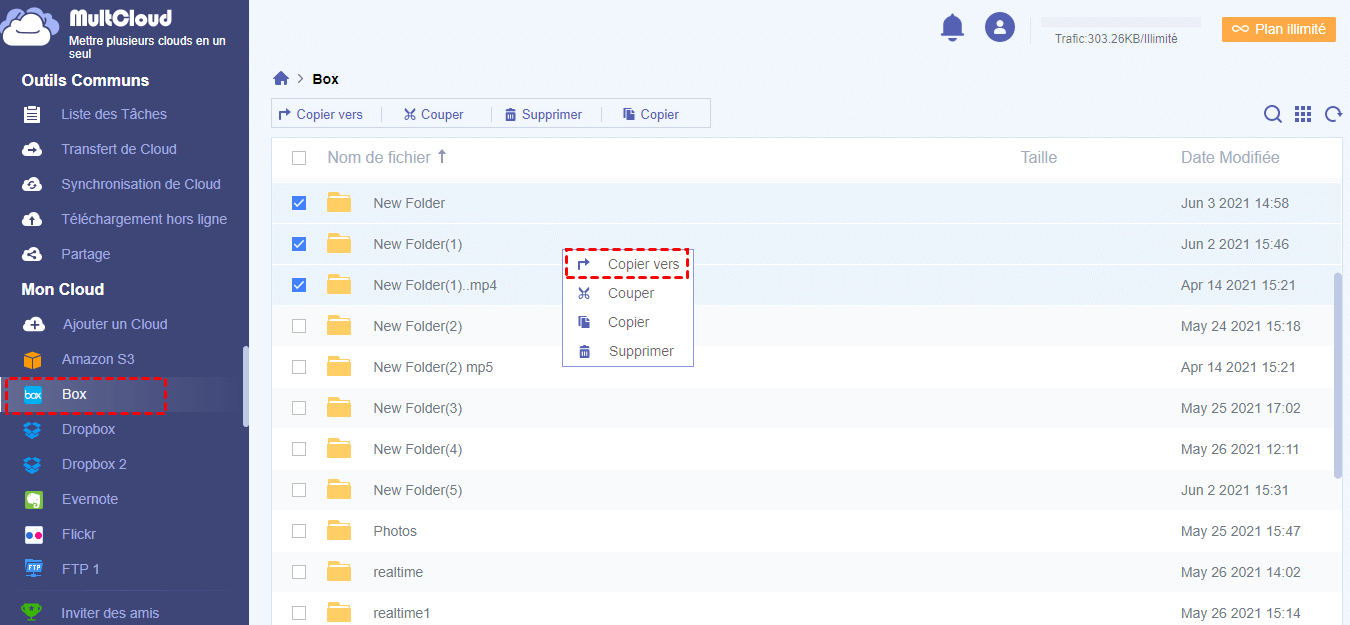This screenshot has height=625, width=1350.
Task: Toggle the select-all checkbox in header
Action: point(299,158)
